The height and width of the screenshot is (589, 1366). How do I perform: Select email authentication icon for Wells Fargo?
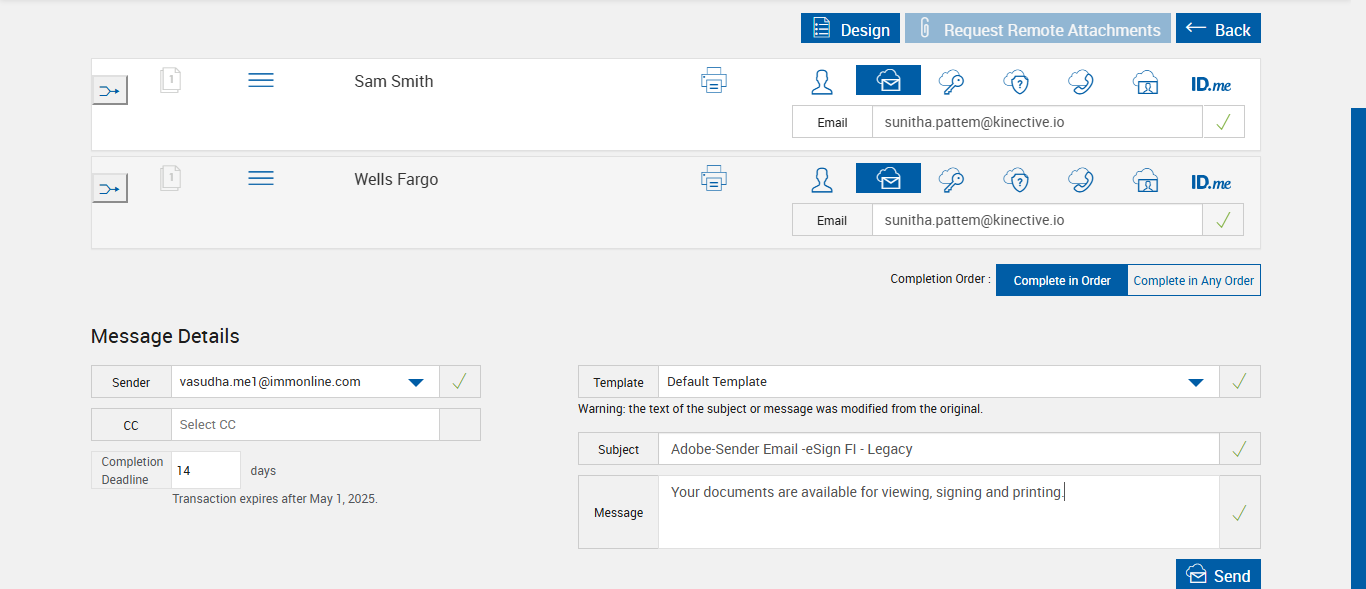(x=888, y=179)
